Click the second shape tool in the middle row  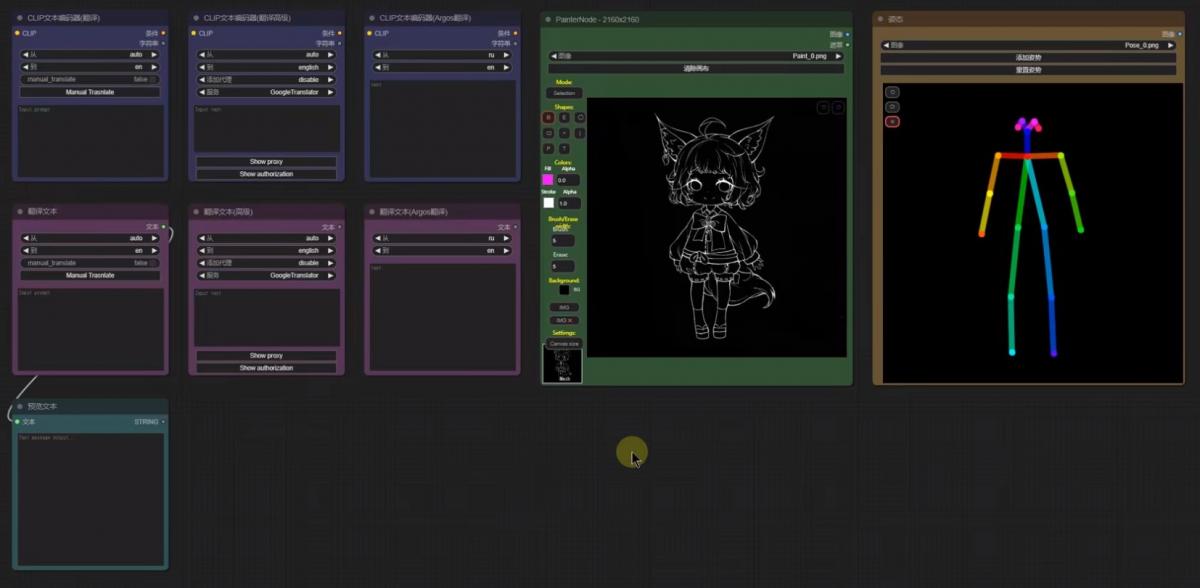click(564, 132)
